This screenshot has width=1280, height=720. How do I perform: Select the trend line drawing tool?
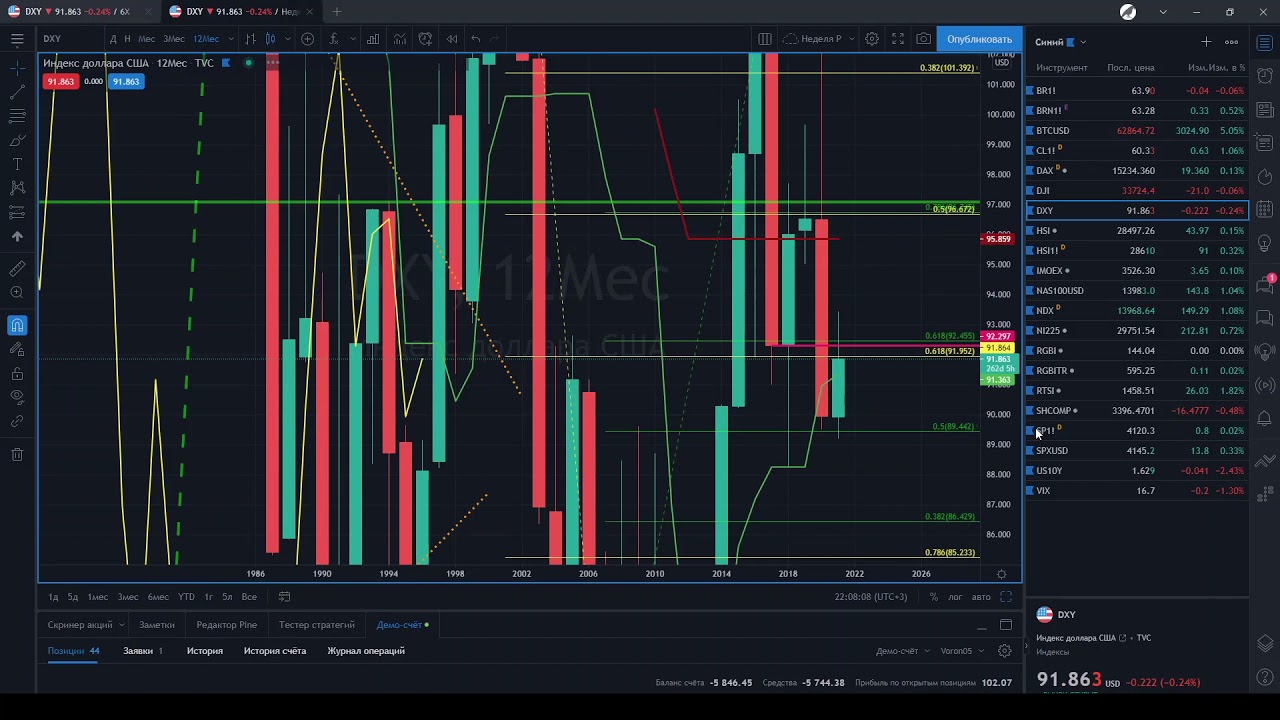coord(17,91)
